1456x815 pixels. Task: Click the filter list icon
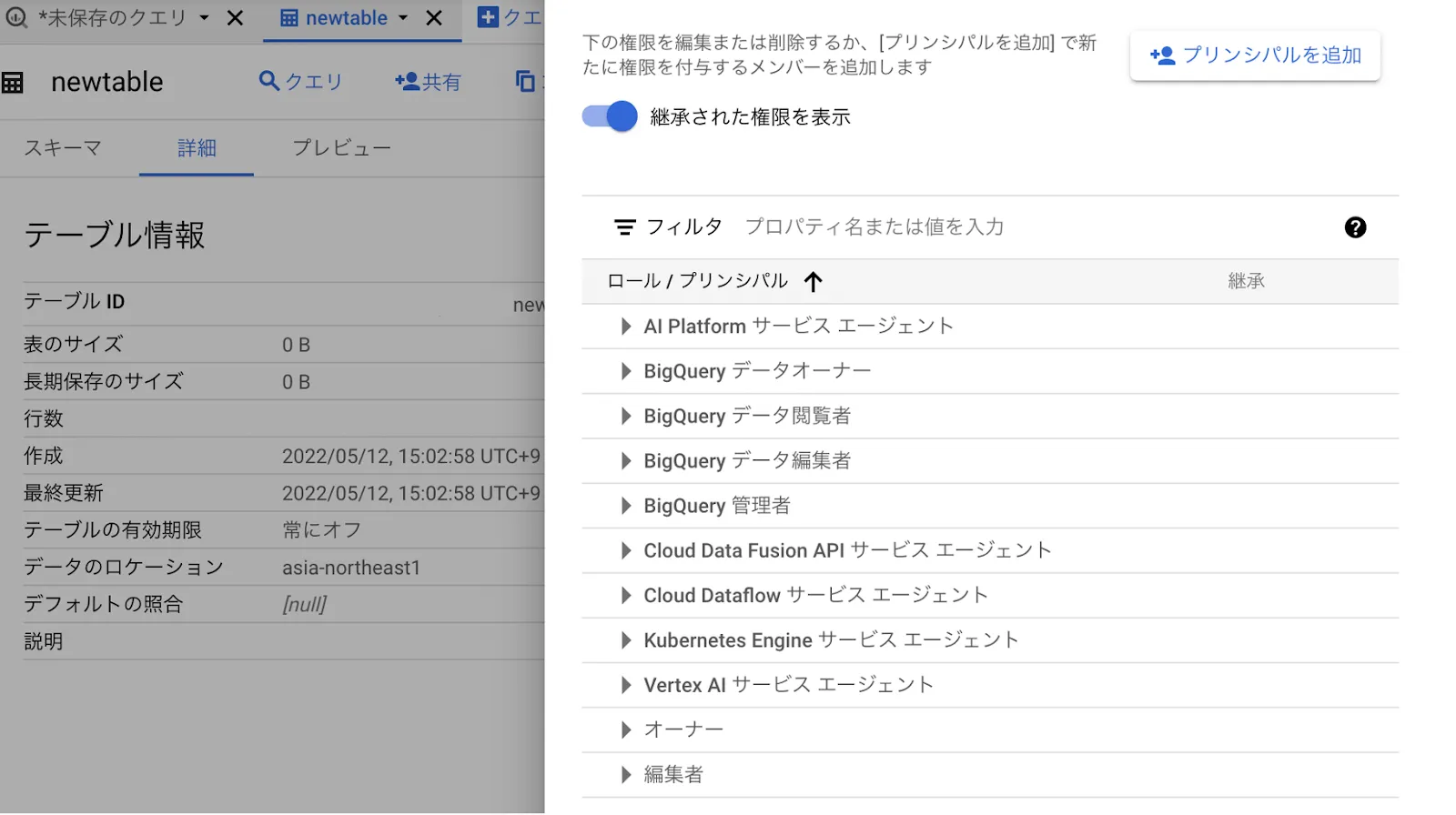624,227
